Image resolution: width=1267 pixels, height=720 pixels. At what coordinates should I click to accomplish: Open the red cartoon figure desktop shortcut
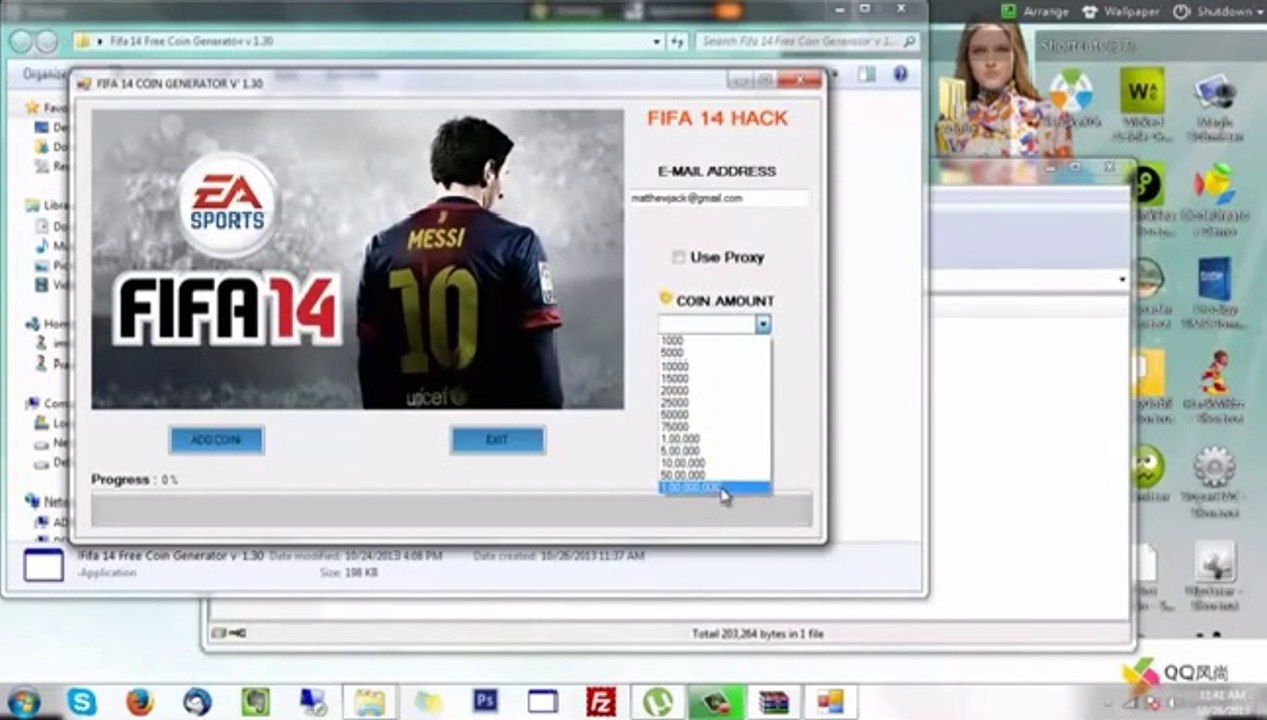point(1215,372)
